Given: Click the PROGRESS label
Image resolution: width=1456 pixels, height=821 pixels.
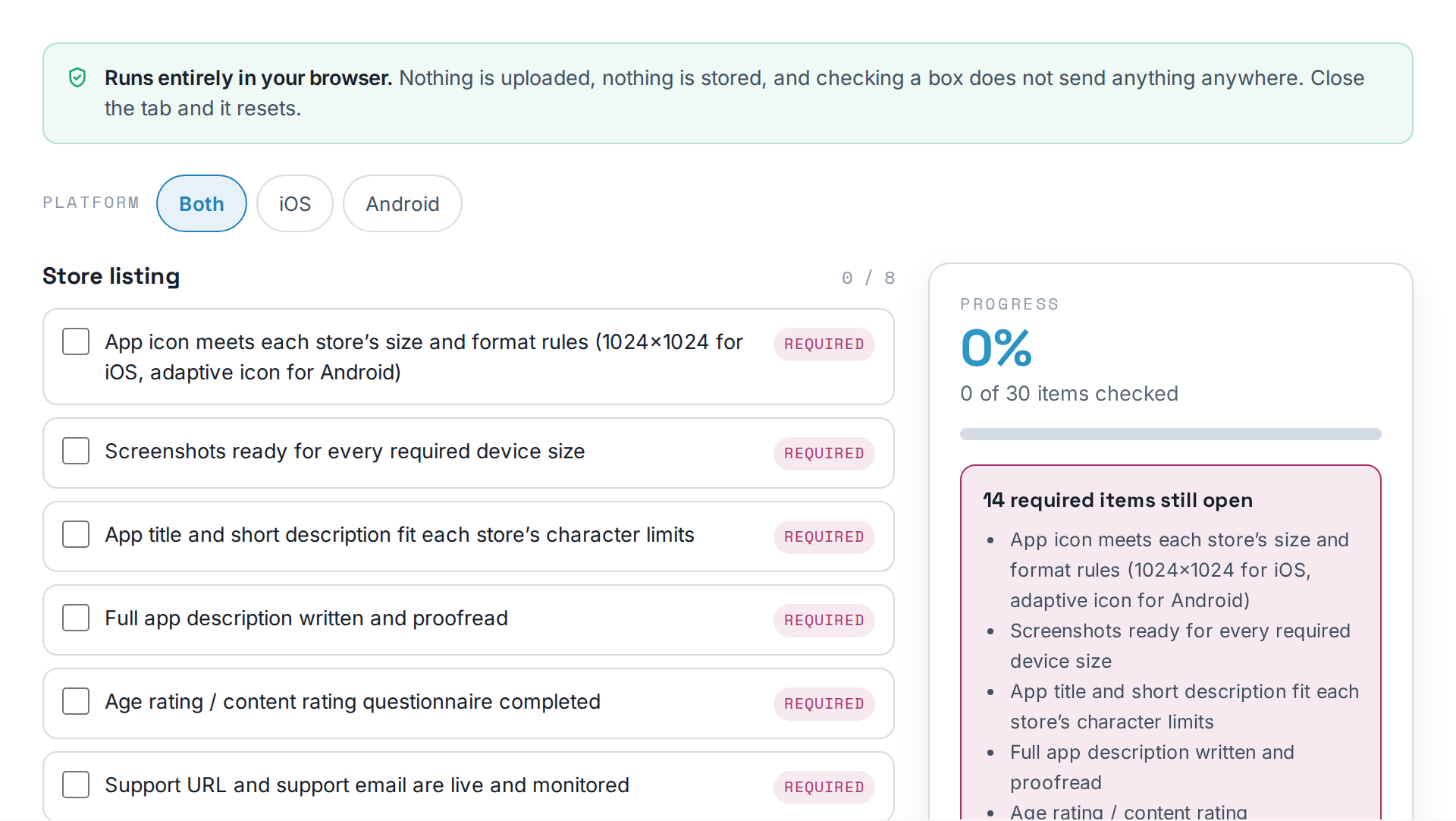Looking at the screenshot, I should (x=1009, y=304).
